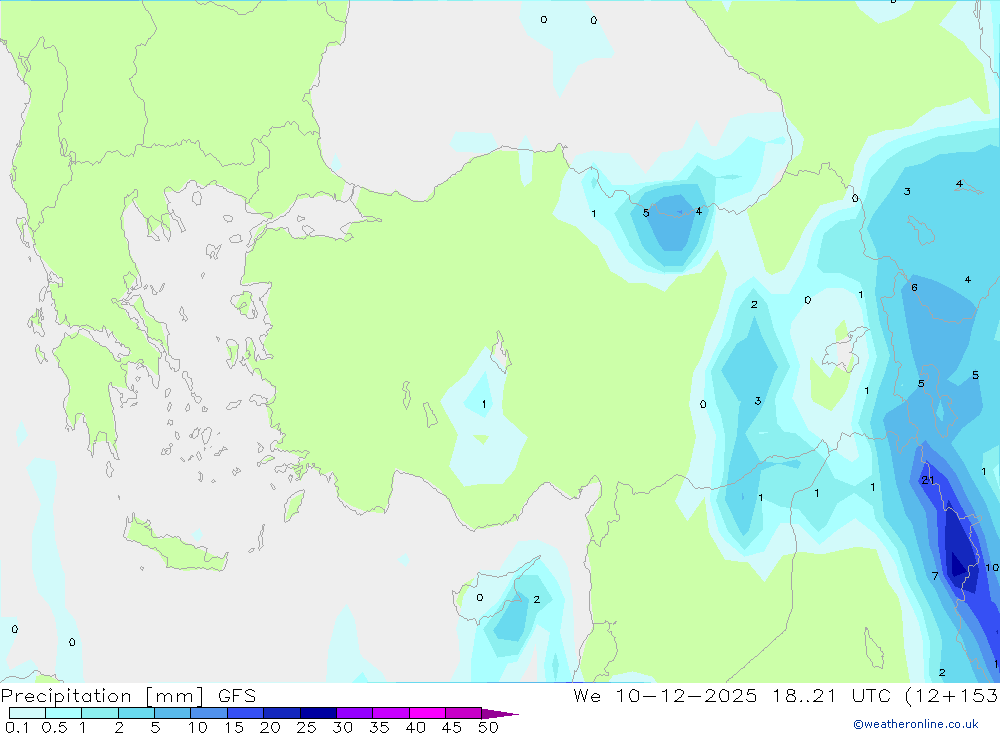Select the 'GFS' model label

pos(237,696)
